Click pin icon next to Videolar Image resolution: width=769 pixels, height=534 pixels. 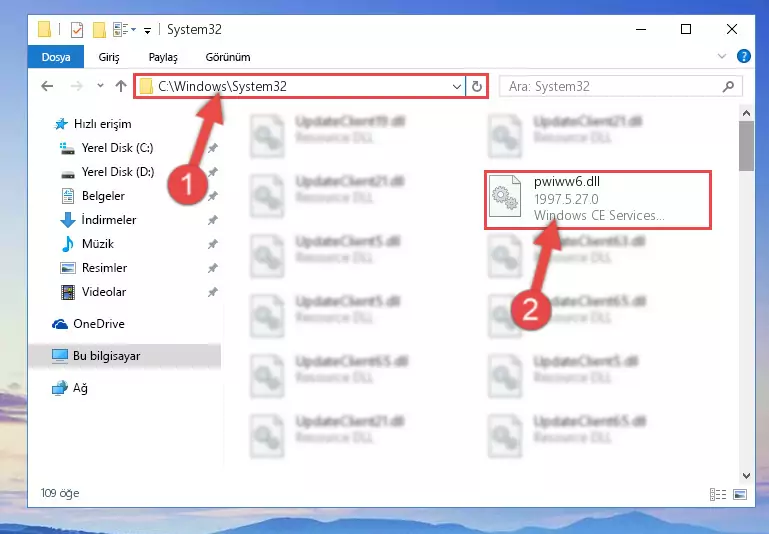pyautogui.click(x=212, y=292)
